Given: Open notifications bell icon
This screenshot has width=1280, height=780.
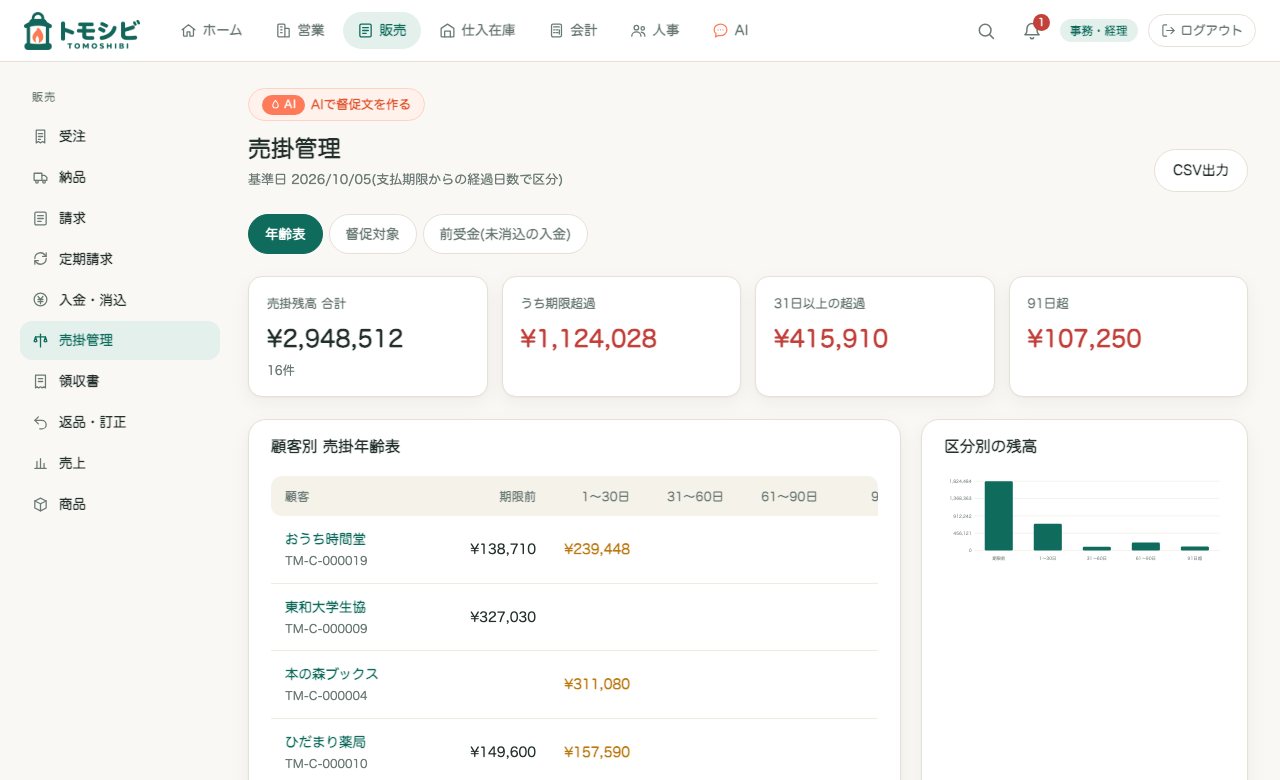Looking at the screenshot, I should [x=1032, y=31].
